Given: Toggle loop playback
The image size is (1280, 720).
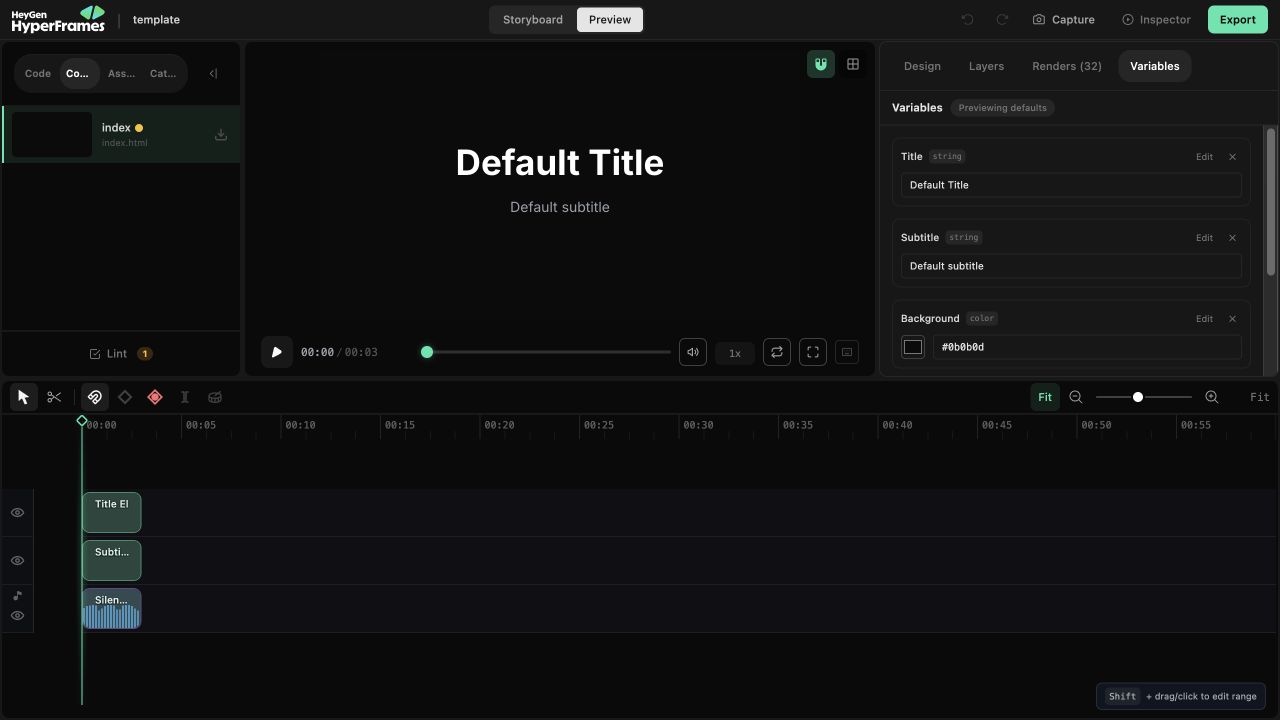Looking at the screenshot, I should 777,352.
